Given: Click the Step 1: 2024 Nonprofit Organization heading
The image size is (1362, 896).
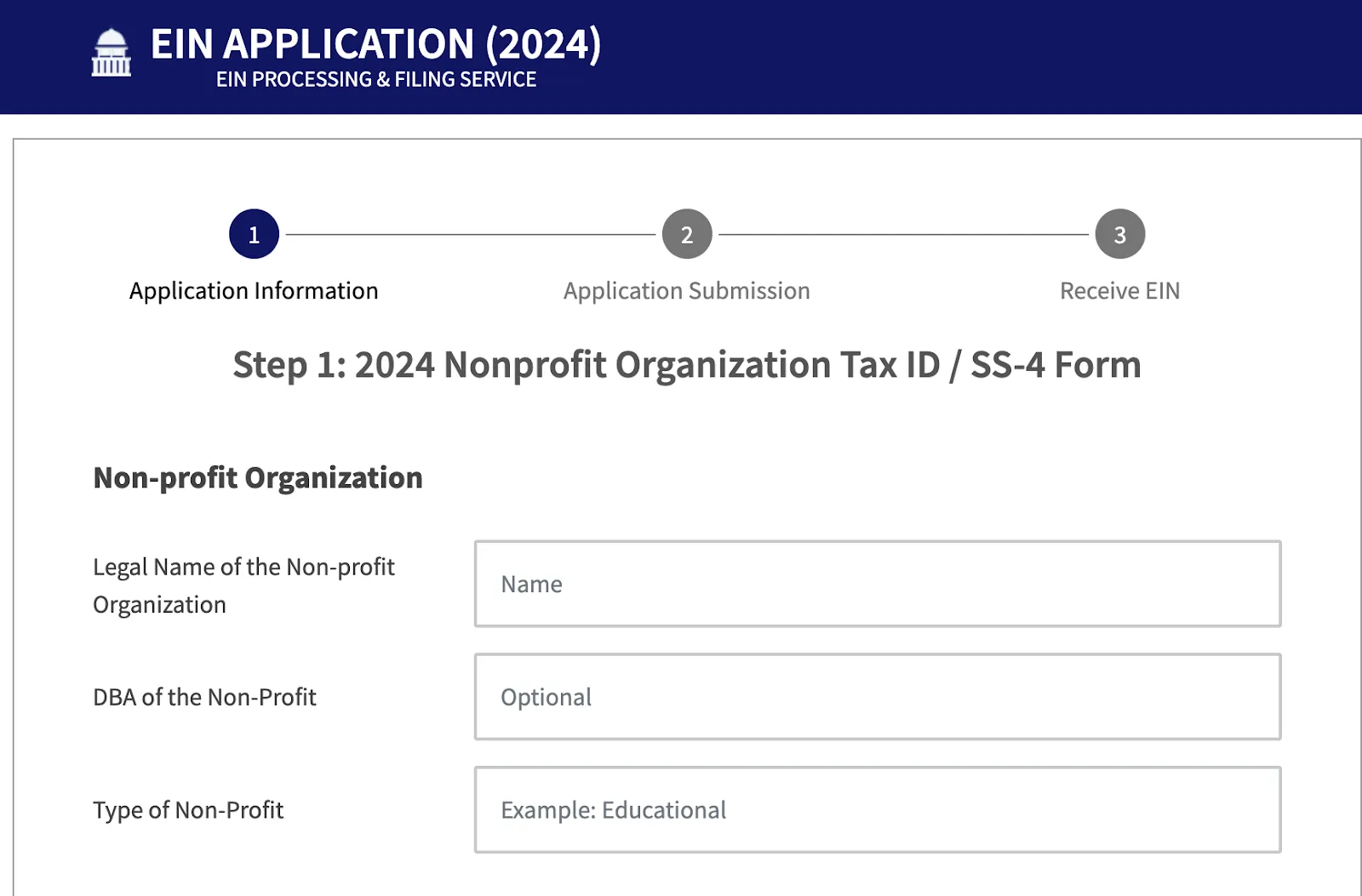Looking at the screenshot, I should point(686,365).
